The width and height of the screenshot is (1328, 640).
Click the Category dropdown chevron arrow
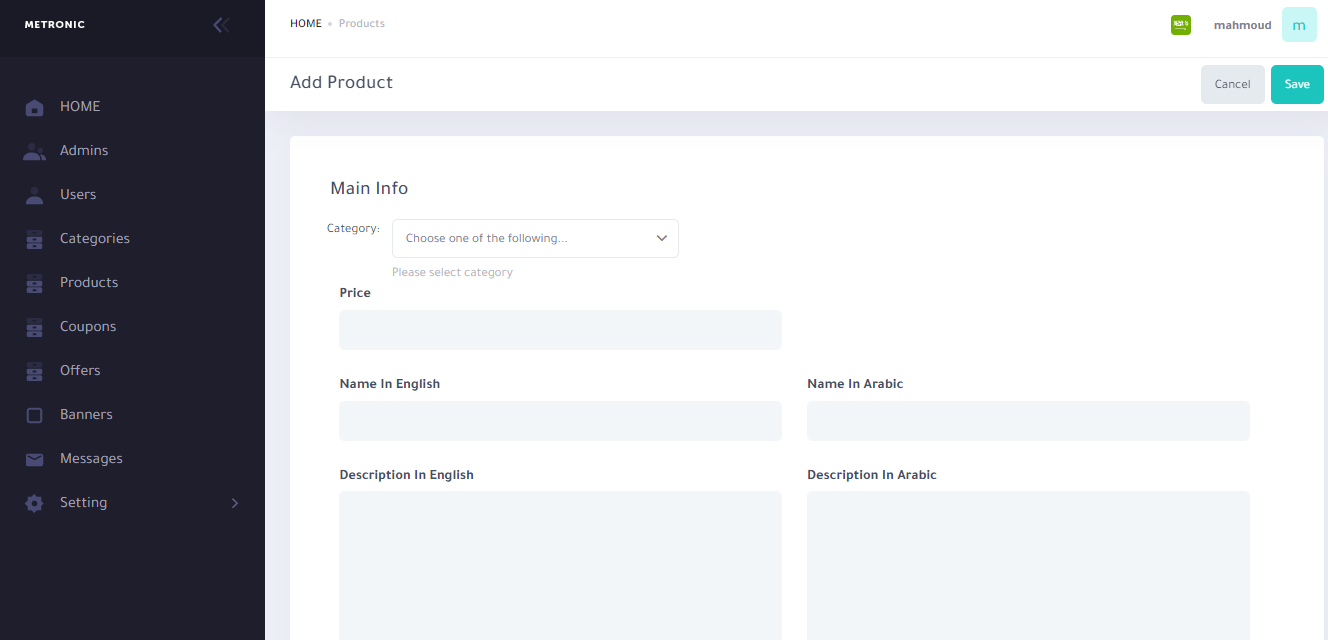(x=661, y=239)
